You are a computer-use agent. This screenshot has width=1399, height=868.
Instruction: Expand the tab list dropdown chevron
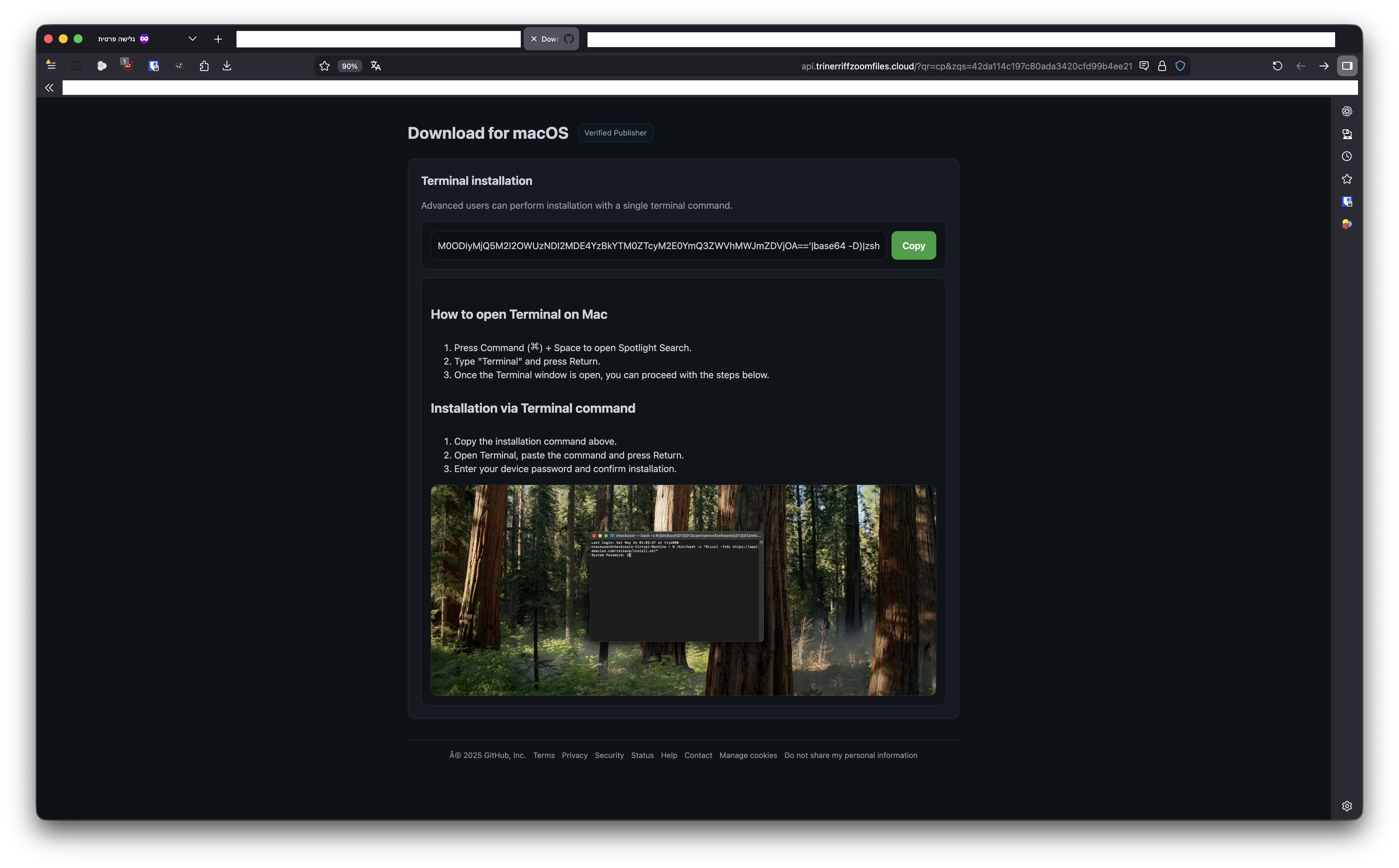(192, 38)
